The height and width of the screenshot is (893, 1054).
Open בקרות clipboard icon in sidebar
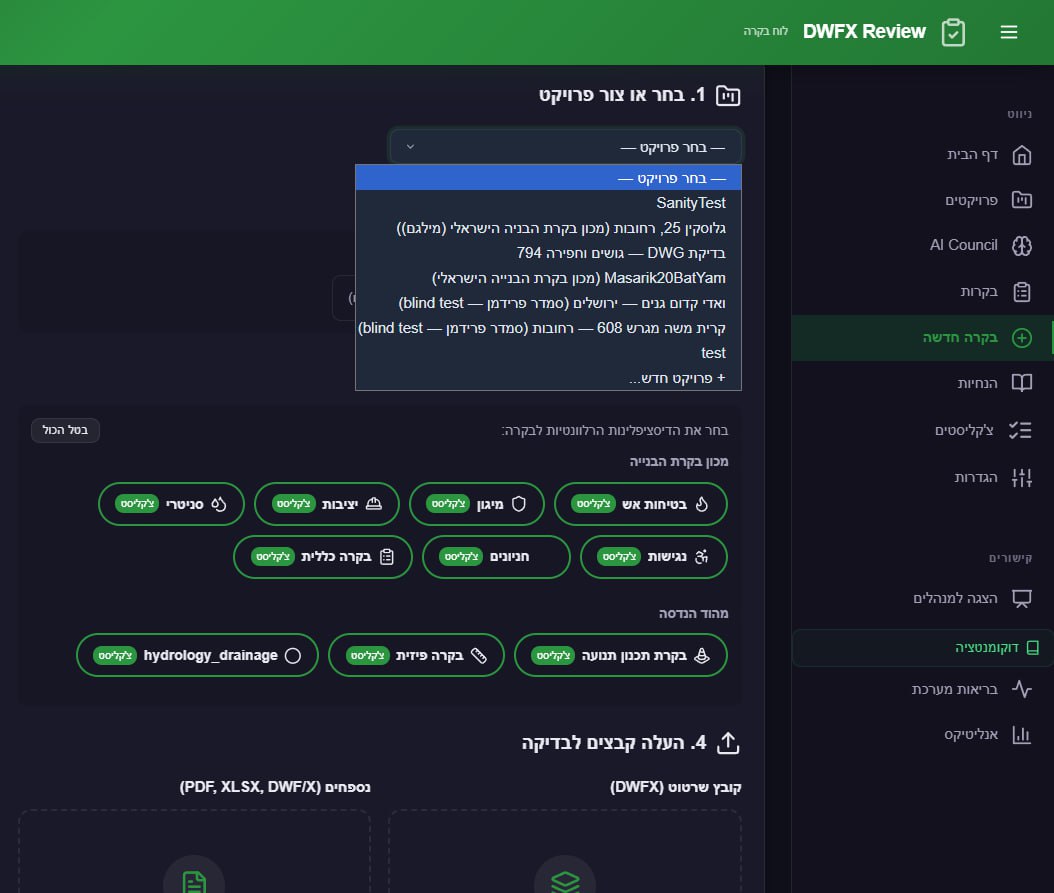1021,292
